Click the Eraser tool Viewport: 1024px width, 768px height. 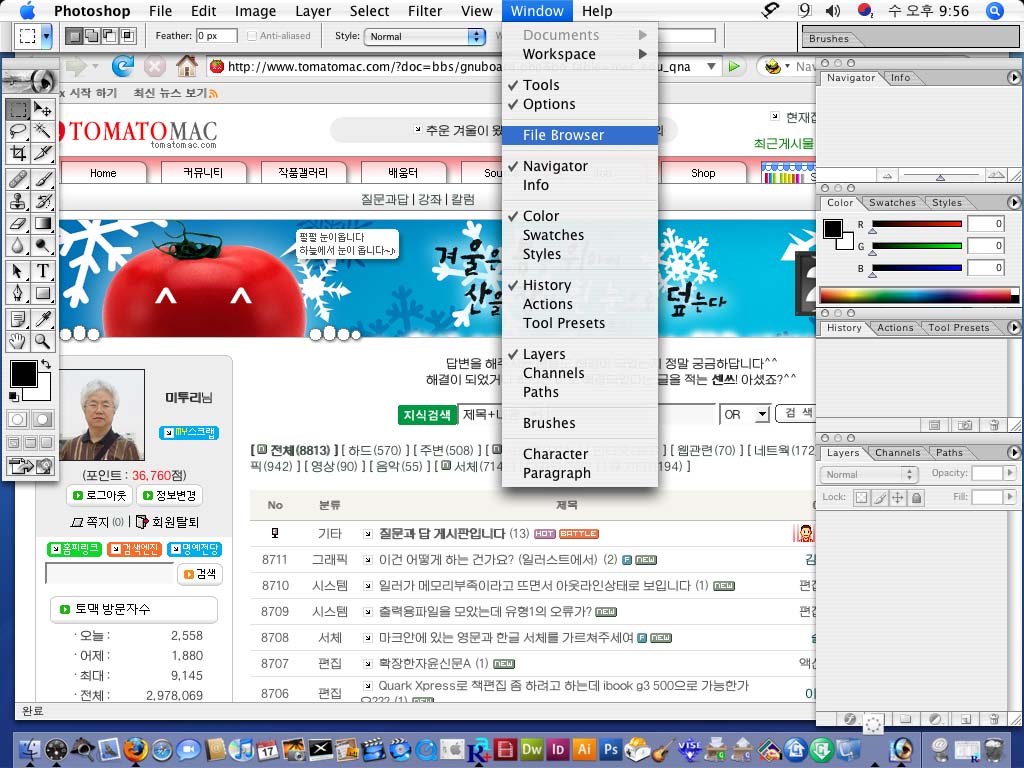pyautogui.click(x=18, y=224)
